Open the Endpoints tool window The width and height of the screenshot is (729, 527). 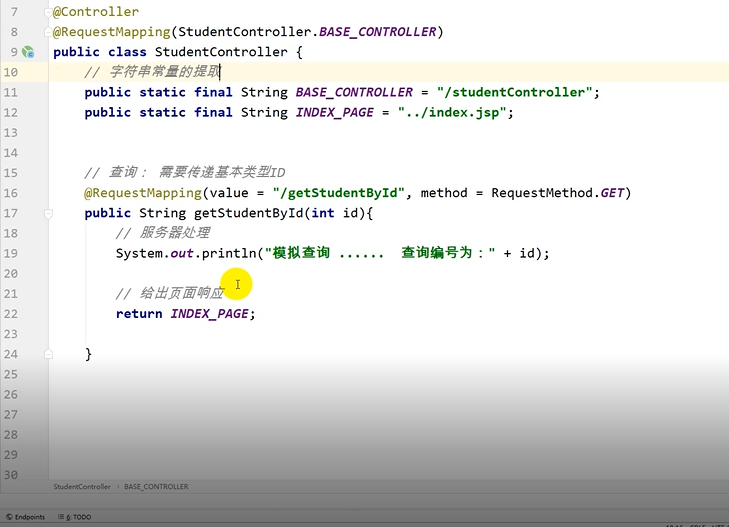point(26,517)
